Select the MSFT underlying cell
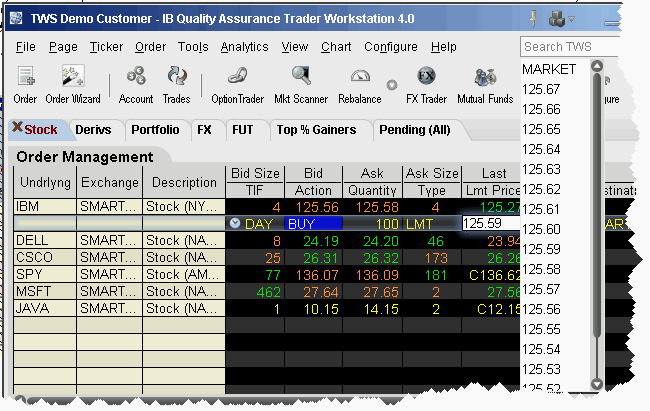The width and height of the screenshot is (650, 411). 45,292
